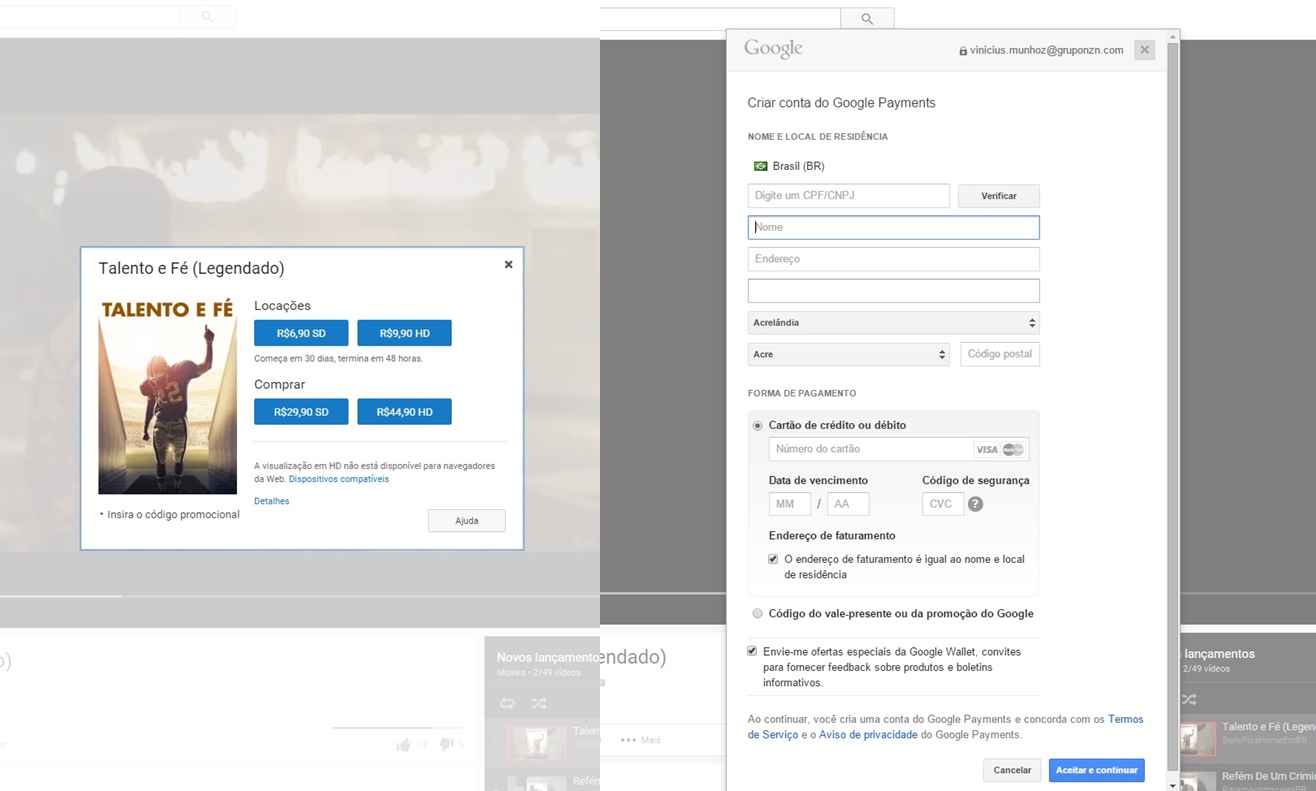This screenshot has width=1316, height=791.
Task: Click the Talento e Fé movie poster
Action: click(x=168, y=395)
